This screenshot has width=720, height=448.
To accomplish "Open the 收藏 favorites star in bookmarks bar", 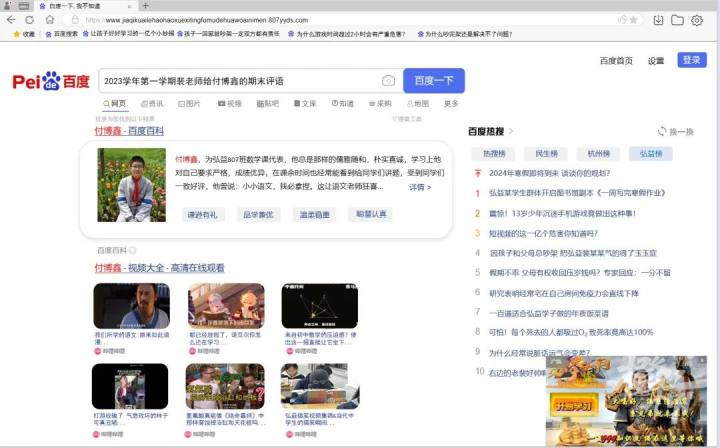I will [17, 34].
